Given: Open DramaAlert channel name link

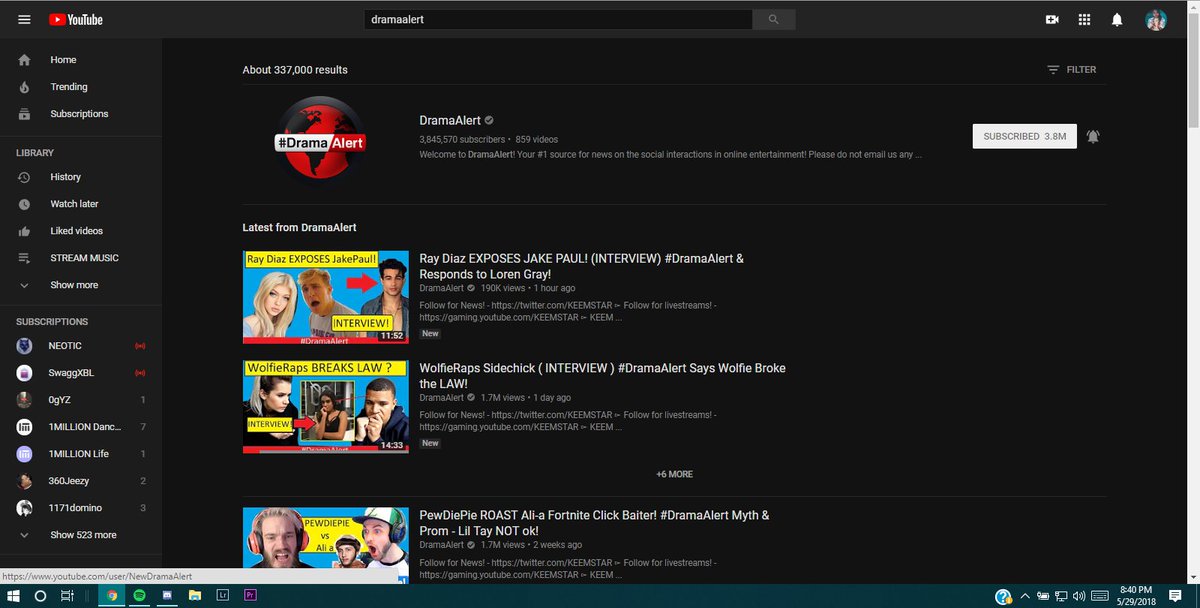Looking at the screenshot, I should [450, 120].
